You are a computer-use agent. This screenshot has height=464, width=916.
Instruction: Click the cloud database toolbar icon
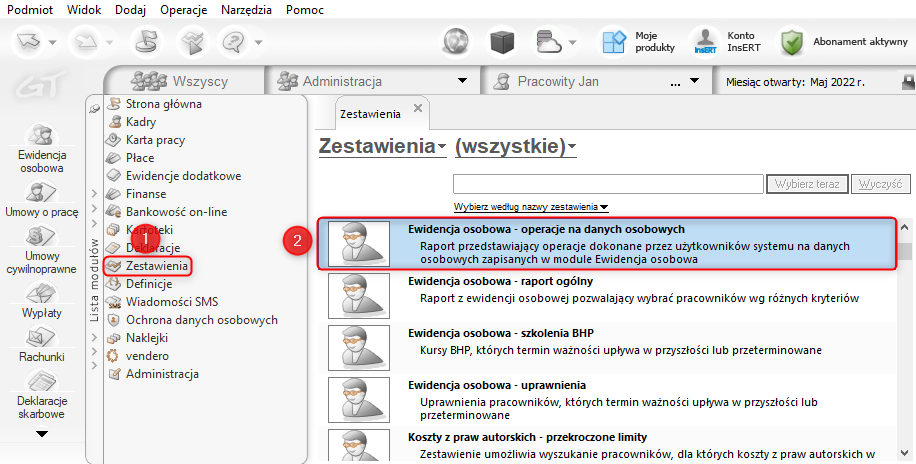coord(549,42)
